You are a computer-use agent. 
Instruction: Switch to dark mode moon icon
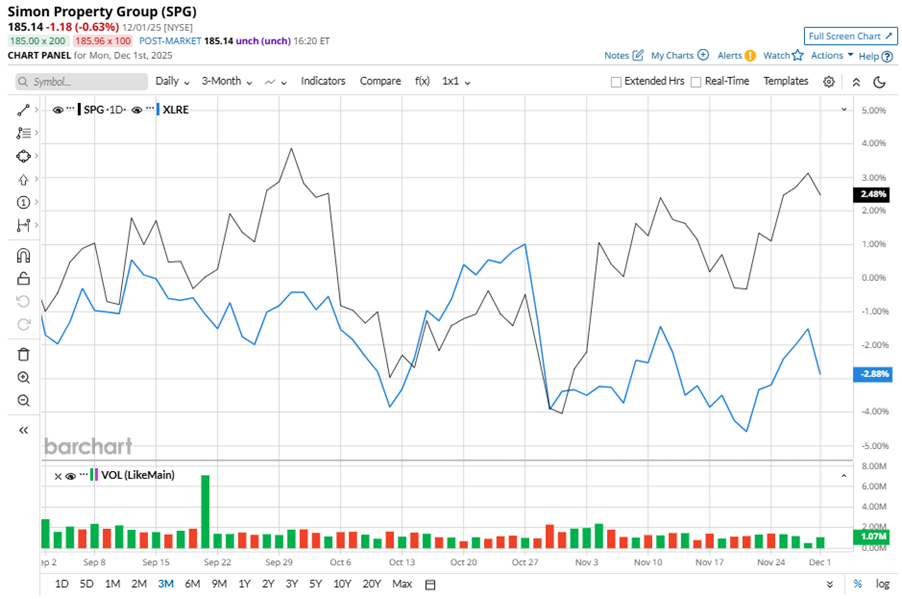pyautogui.click(x=879, y=82)
